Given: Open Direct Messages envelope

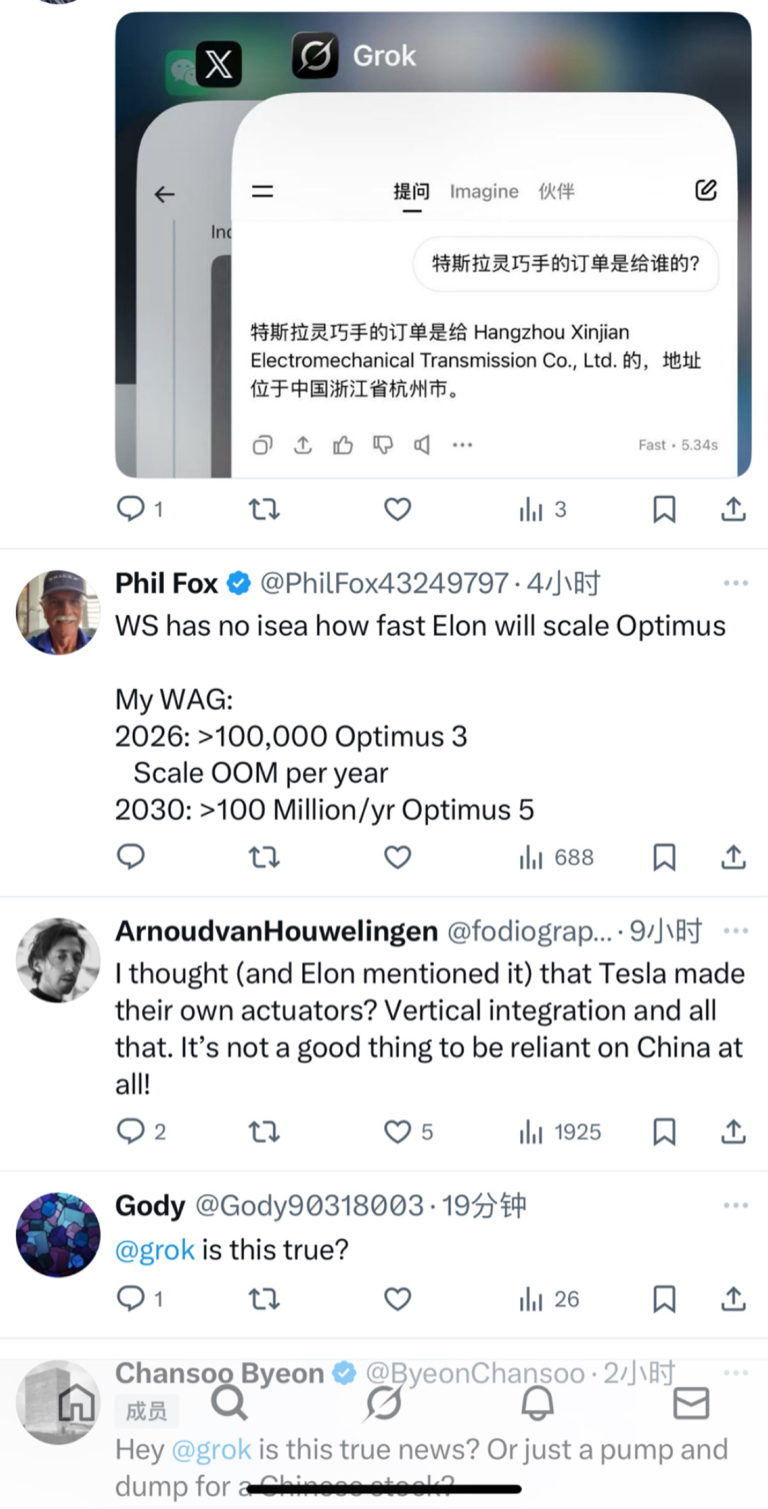Looking at the screenshot, I should 691,1404.
